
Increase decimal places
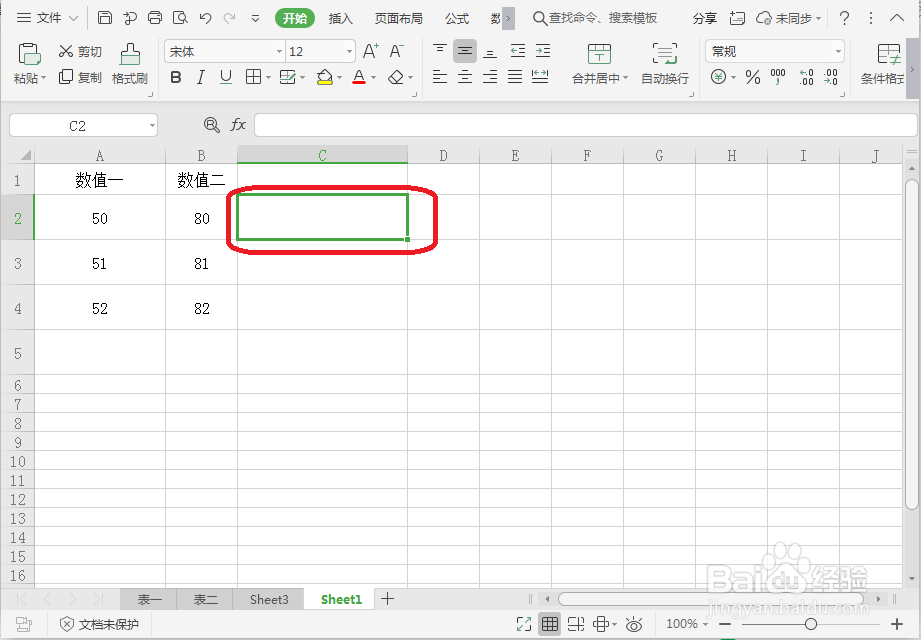click(806, 77)
